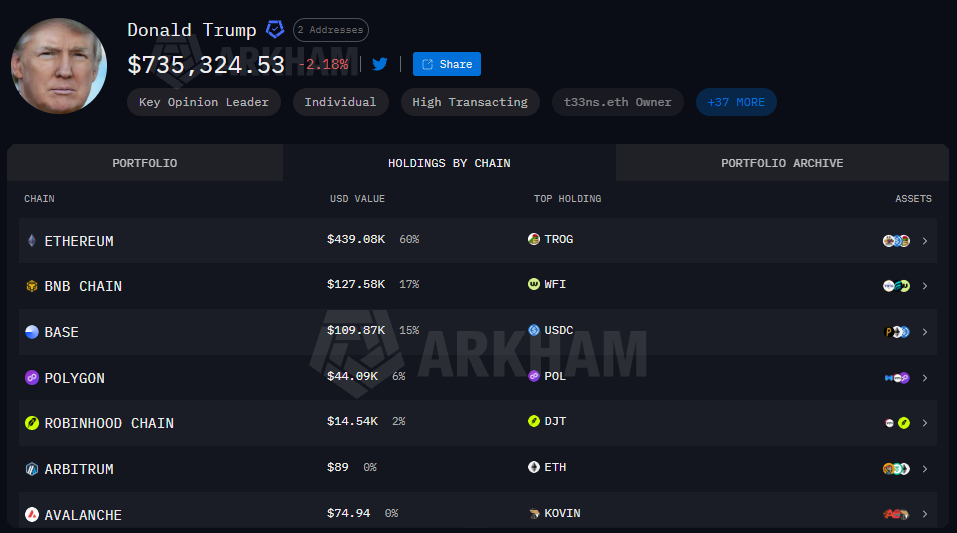Click the asset icons in Robinhood Chain row
This screenshot has width=957, height=533.
point(897,422)
